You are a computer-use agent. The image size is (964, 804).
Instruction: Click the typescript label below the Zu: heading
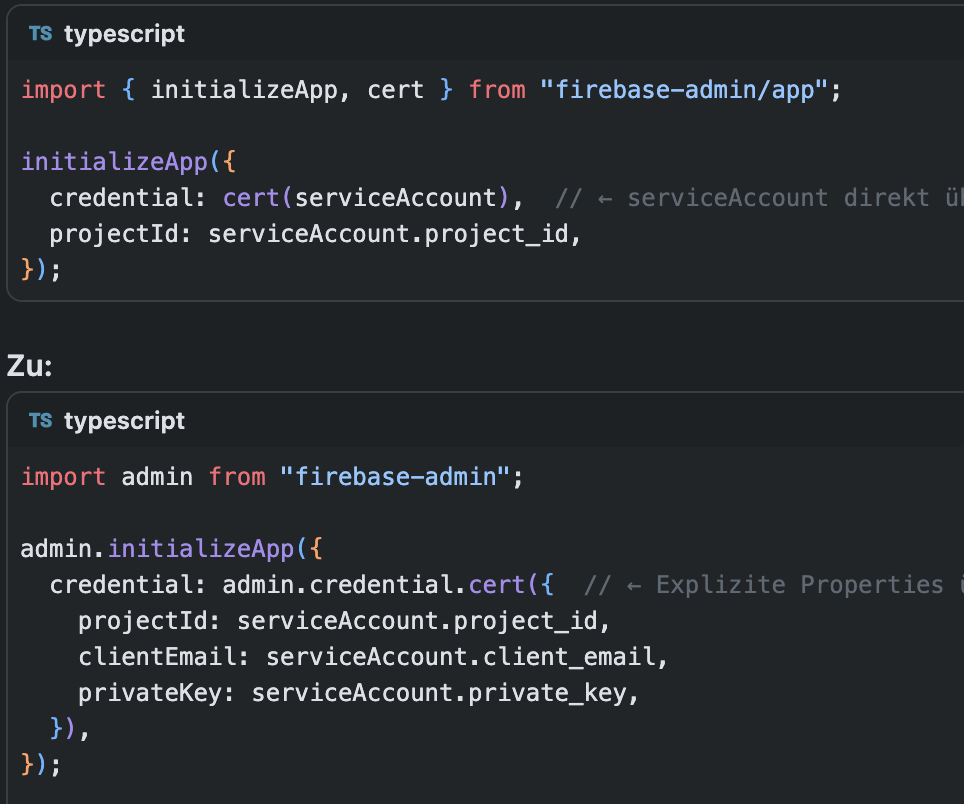(x=124, y=421)
